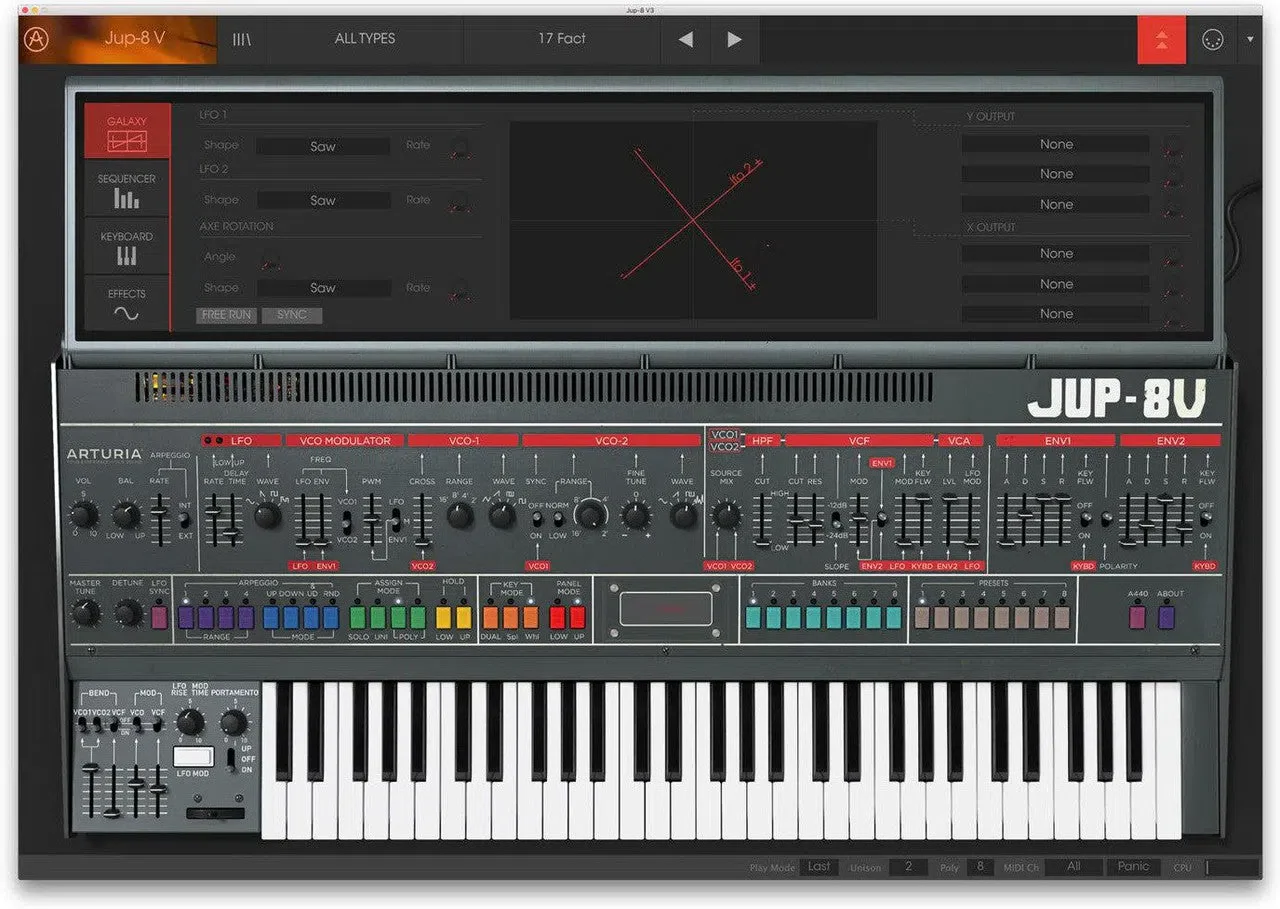This screenshot has width=1280, height=909.
Task: Select the KEYBOARD tab
Action: (127, 246)
